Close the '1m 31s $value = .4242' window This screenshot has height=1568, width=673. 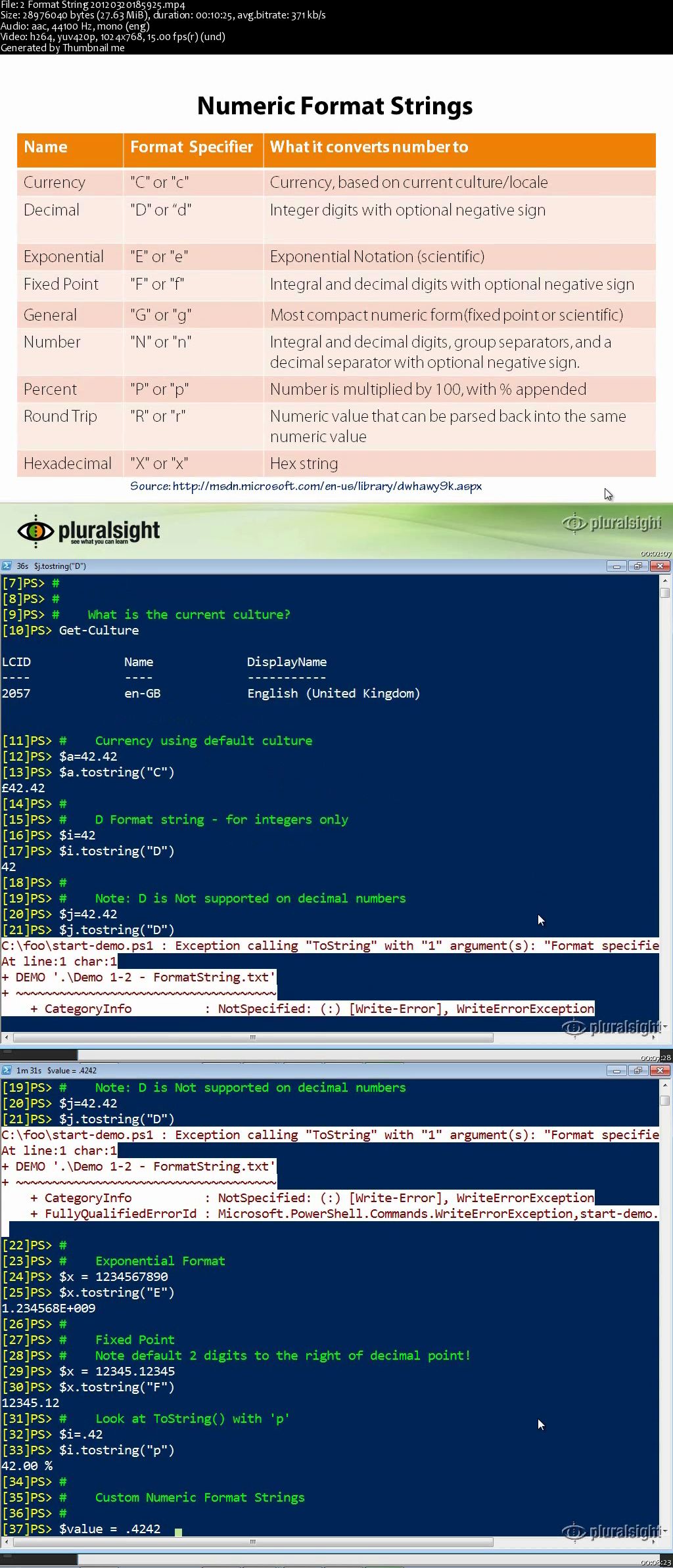point(660,1070)
